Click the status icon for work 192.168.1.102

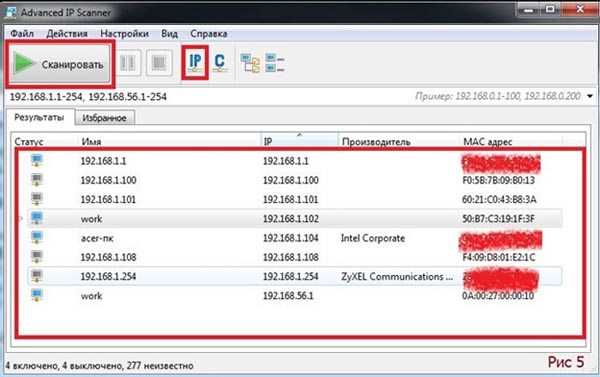[x=37, y=218]
